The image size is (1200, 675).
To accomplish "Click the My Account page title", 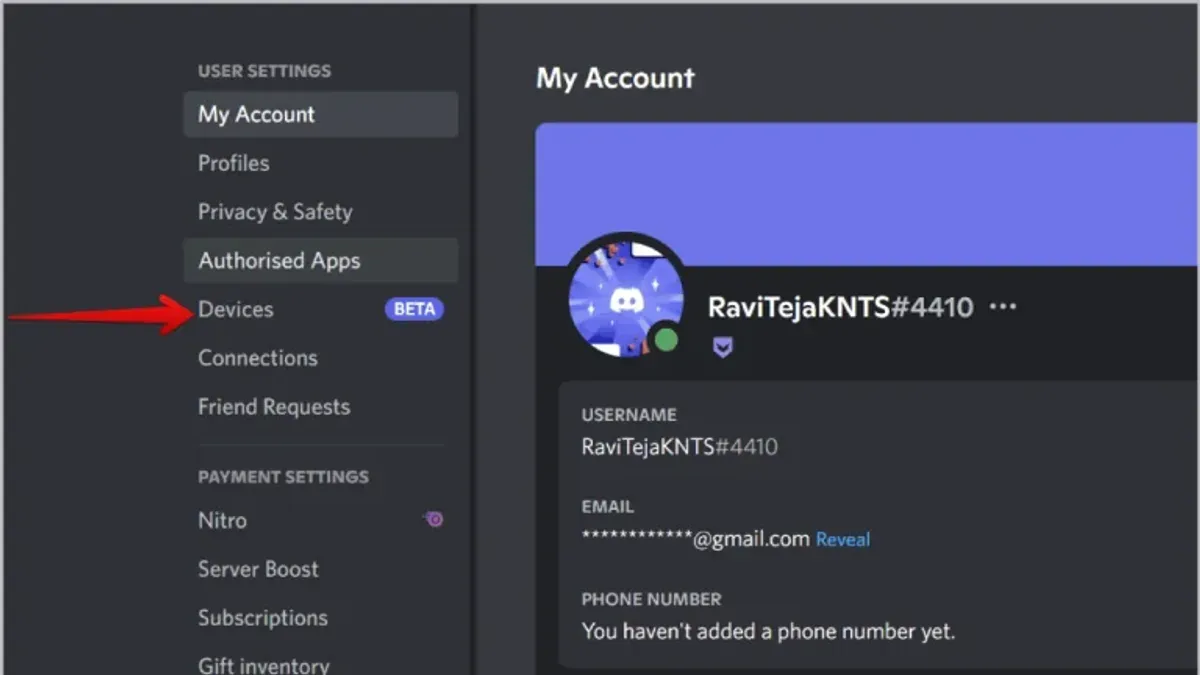I will 615,78.
